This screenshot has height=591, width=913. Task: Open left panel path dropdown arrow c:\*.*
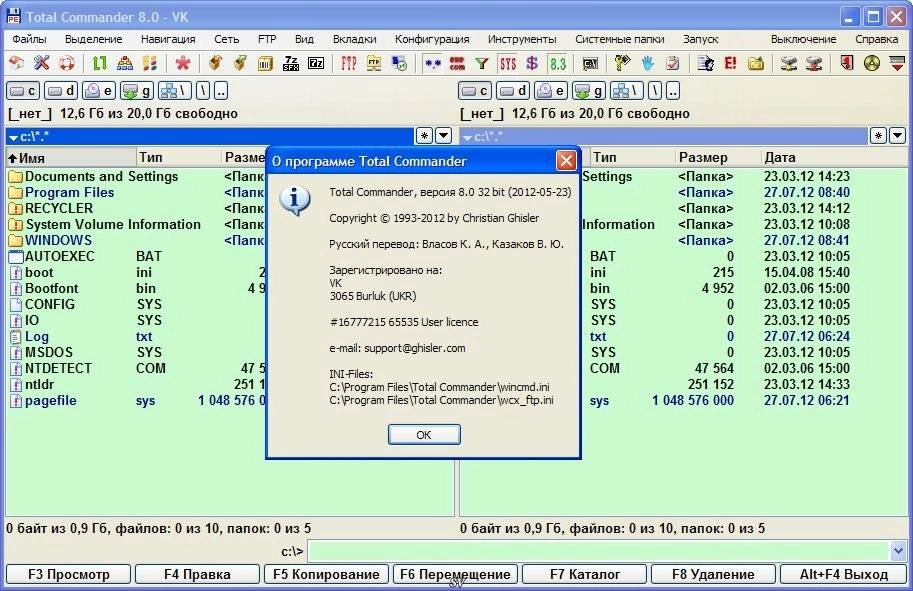point(13,137)
